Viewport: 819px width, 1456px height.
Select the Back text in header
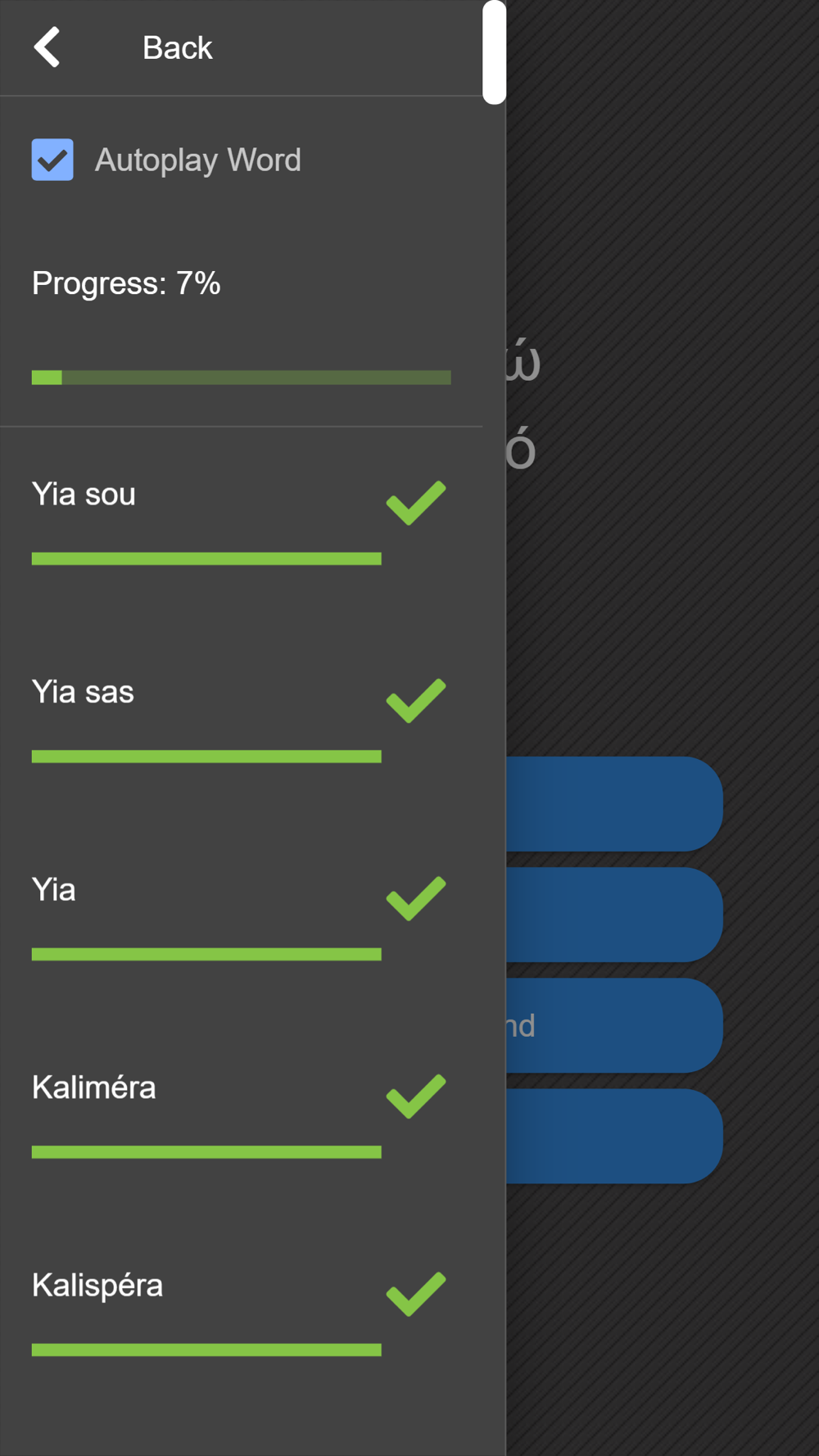(x=177, y=47)
